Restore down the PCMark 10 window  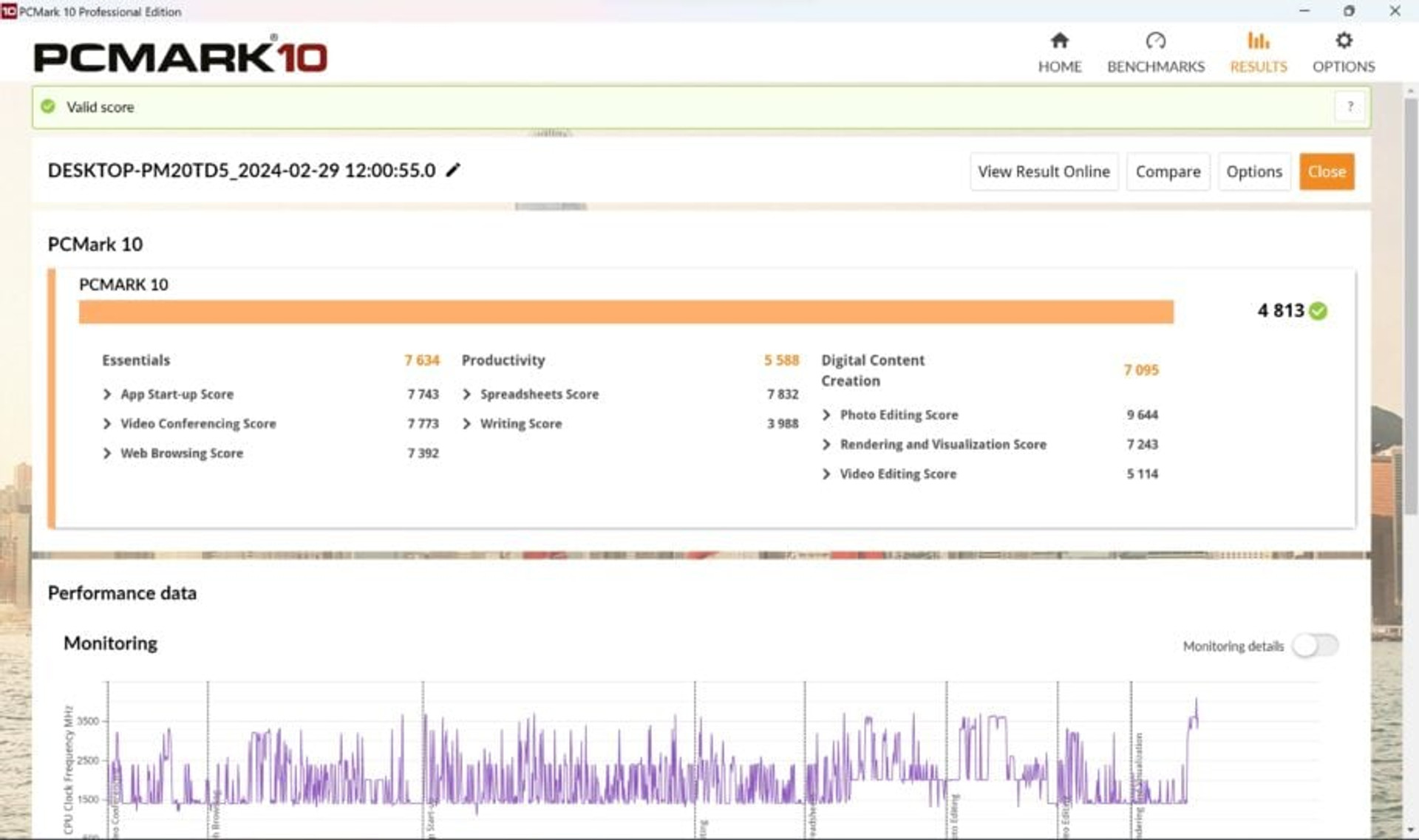pyautogui.click(x=1349, y=11)
